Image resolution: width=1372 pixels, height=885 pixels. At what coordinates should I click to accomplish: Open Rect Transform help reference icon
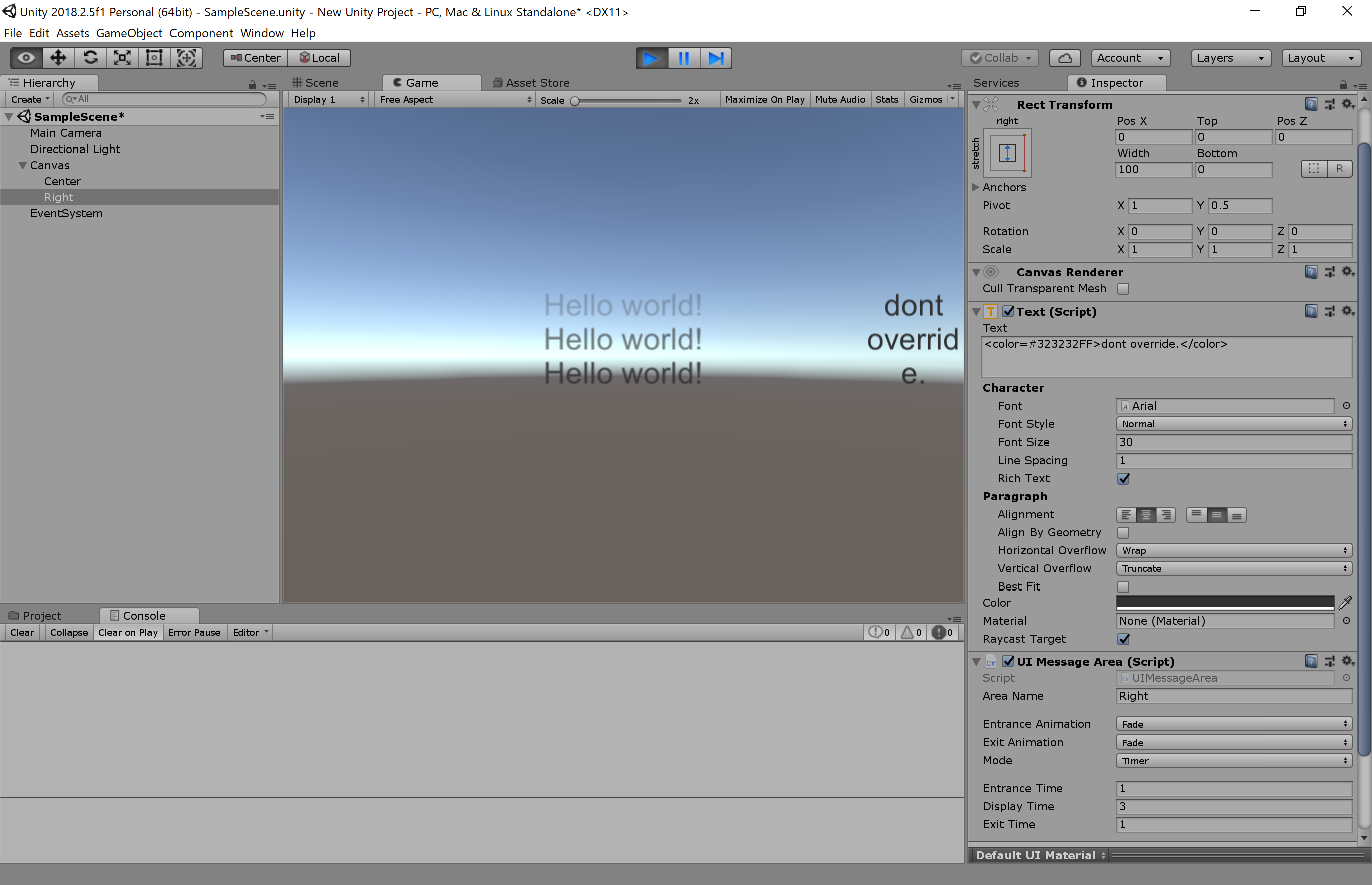point(1310,104)
